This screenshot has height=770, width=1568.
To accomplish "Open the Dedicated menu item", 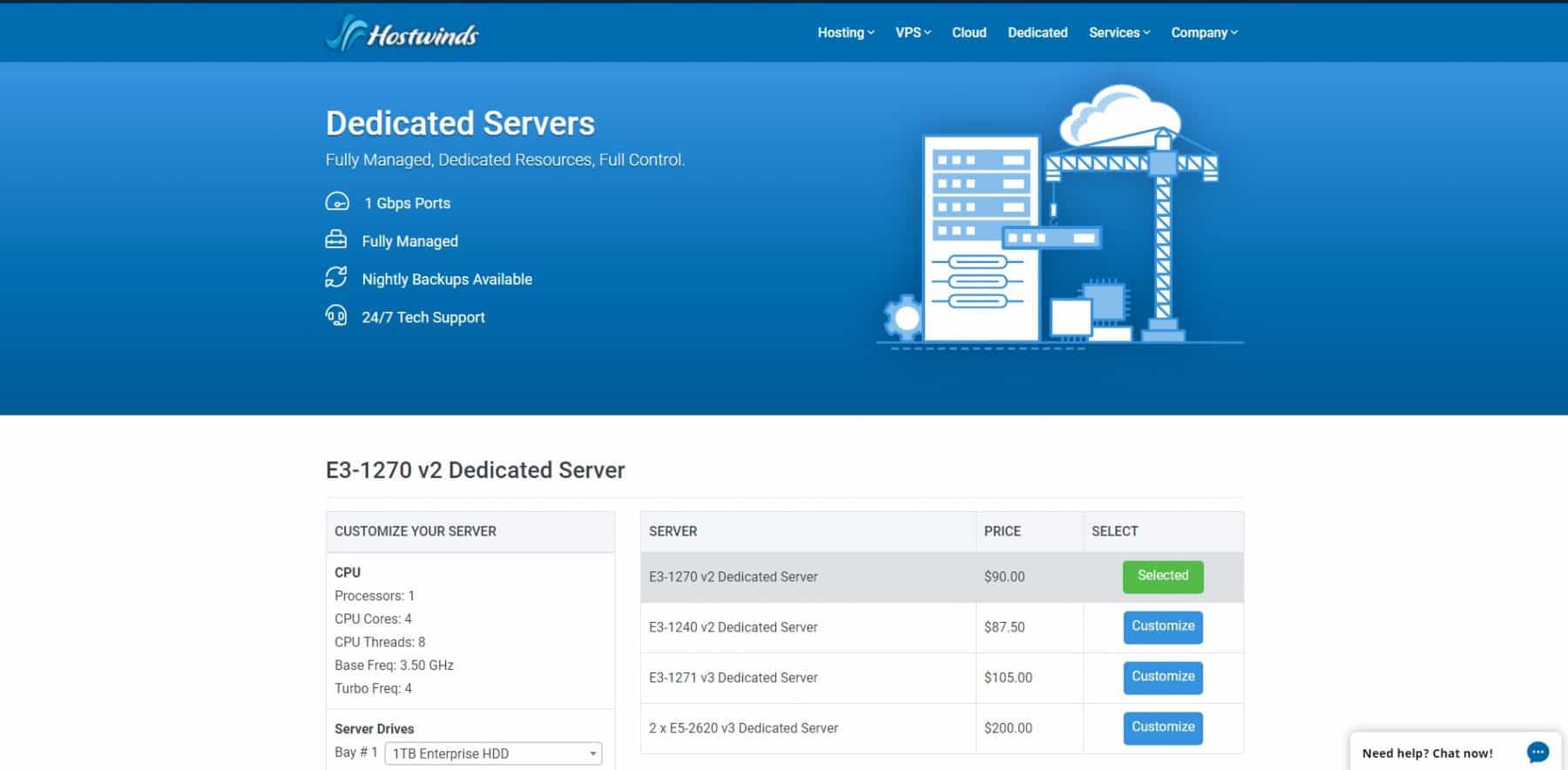I will [x=1037, y=32].
